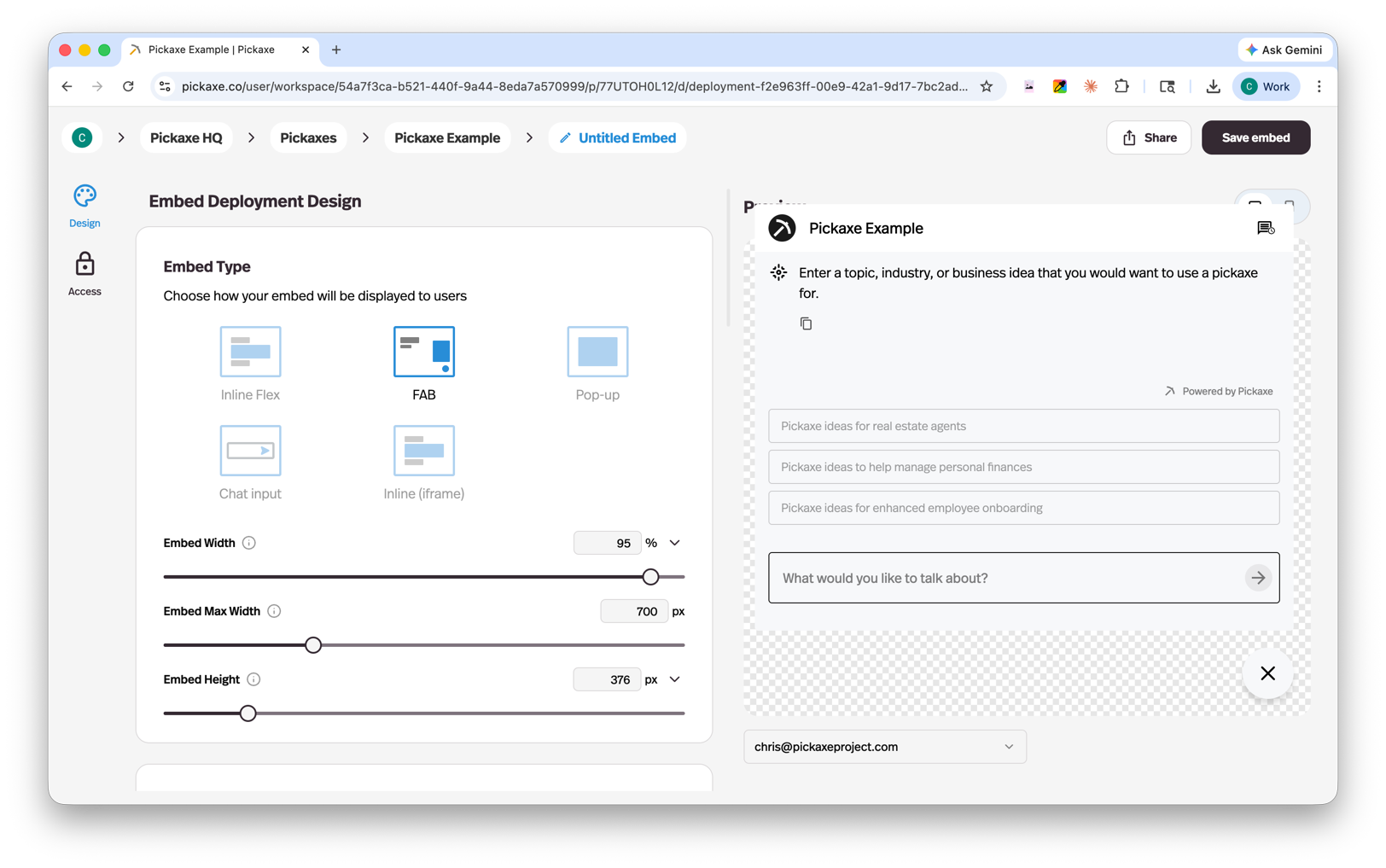This screenshot has width=1386, height=868.
Task: Open the Design panel in the sidebar
Action: [x=84, y=204]
